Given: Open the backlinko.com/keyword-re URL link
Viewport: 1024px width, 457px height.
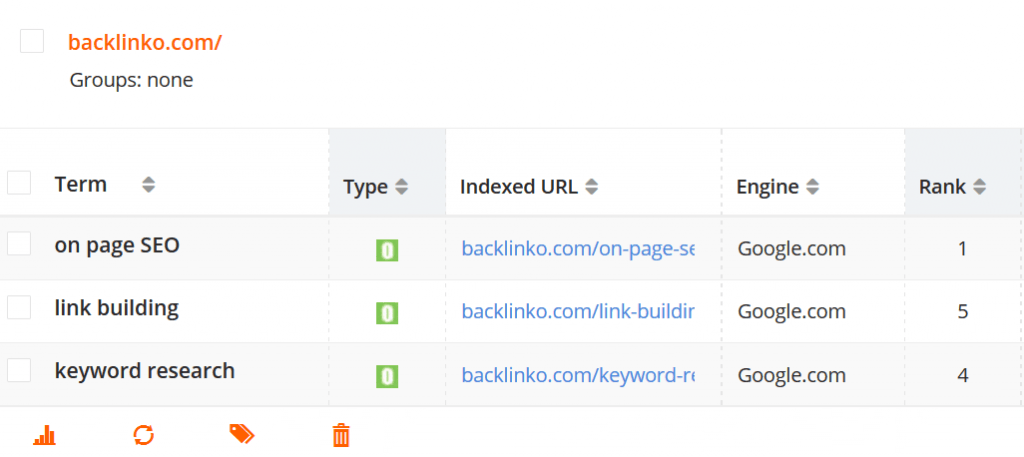Looking at the screenshot, I should tap(578, 375).
